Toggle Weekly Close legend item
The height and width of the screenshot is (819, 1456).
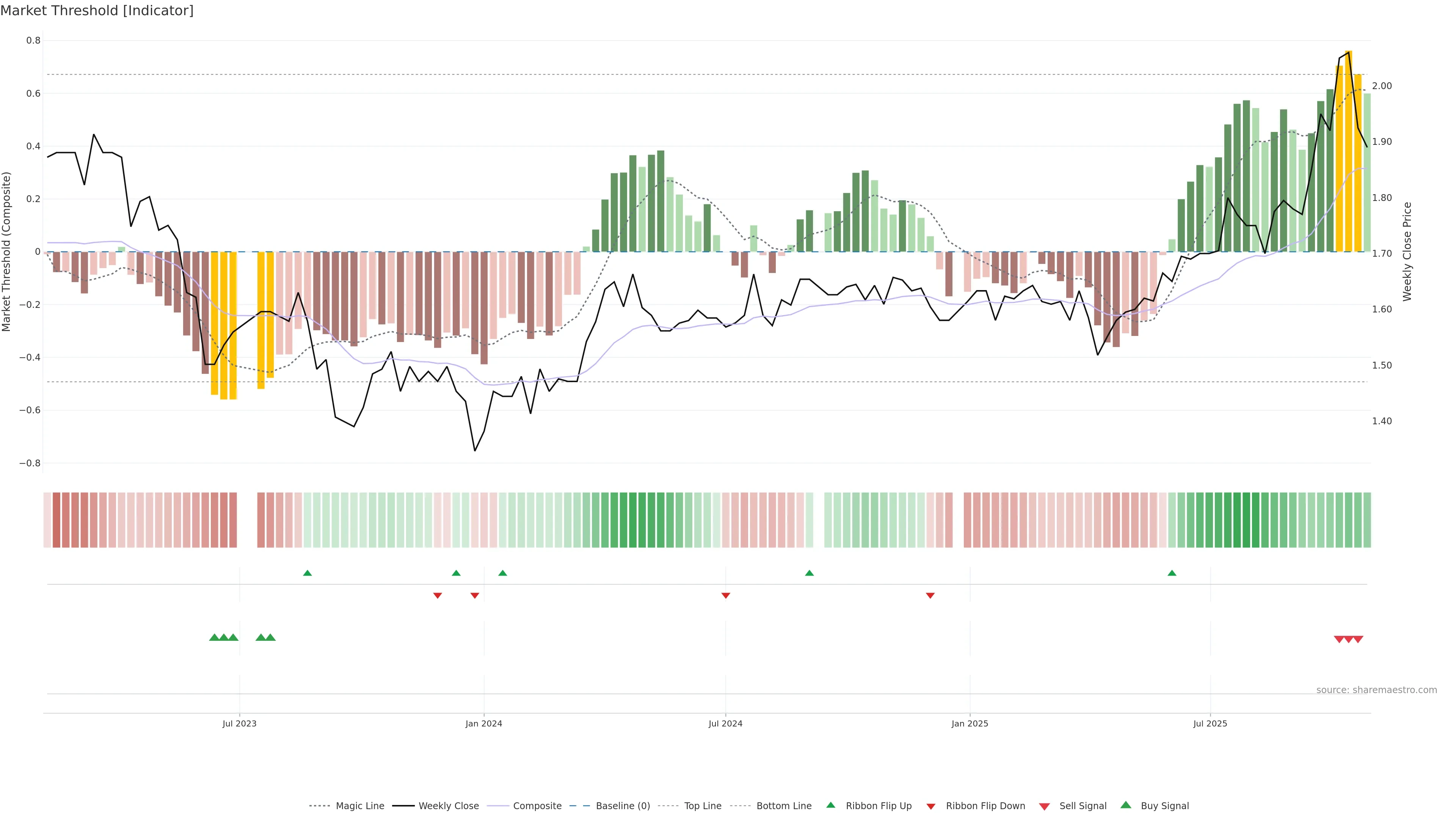pyautogui.click(x=448, y=806)
